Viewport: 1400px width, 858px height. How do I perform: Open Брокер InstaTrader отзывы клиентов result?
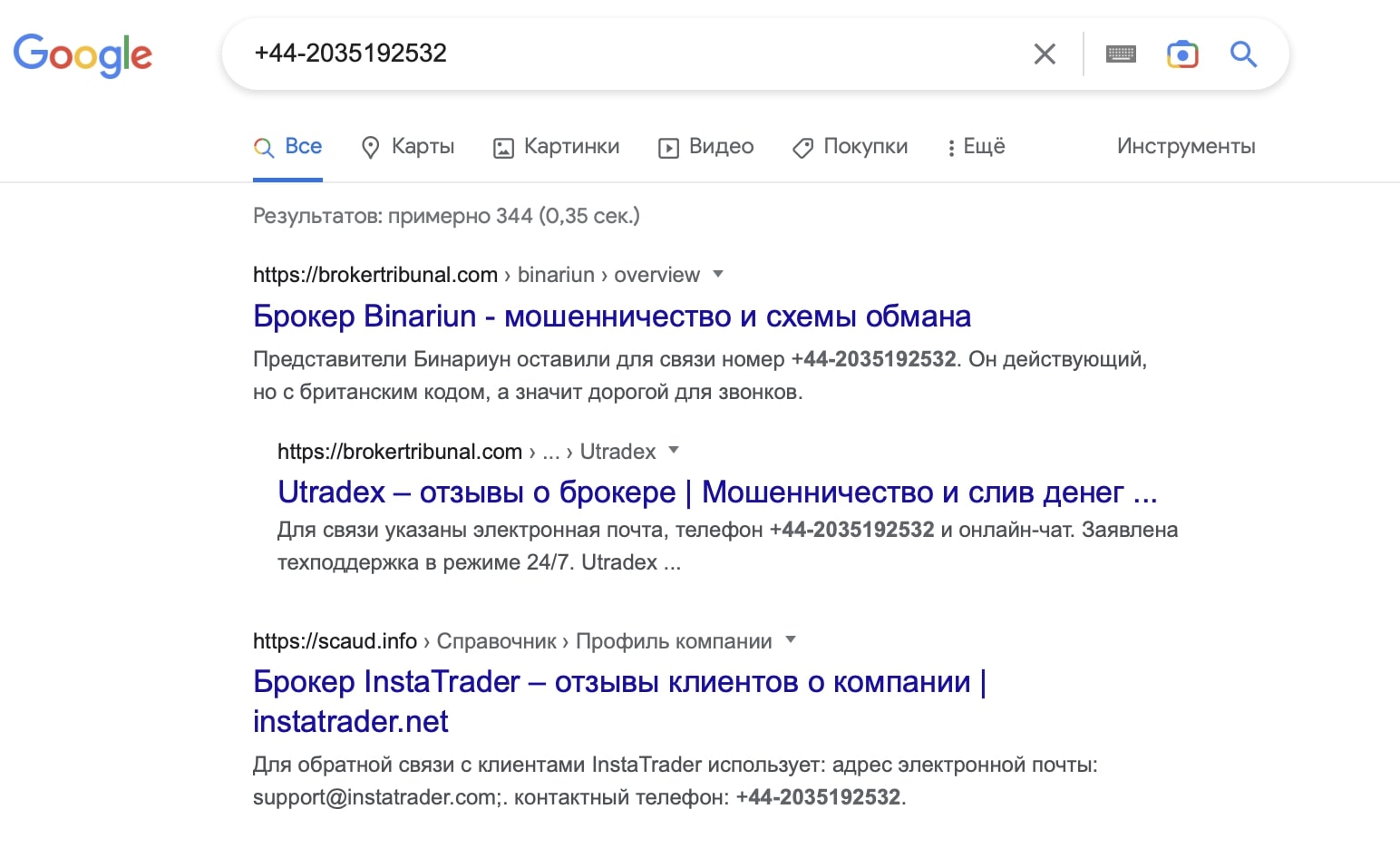pos(619,701)
